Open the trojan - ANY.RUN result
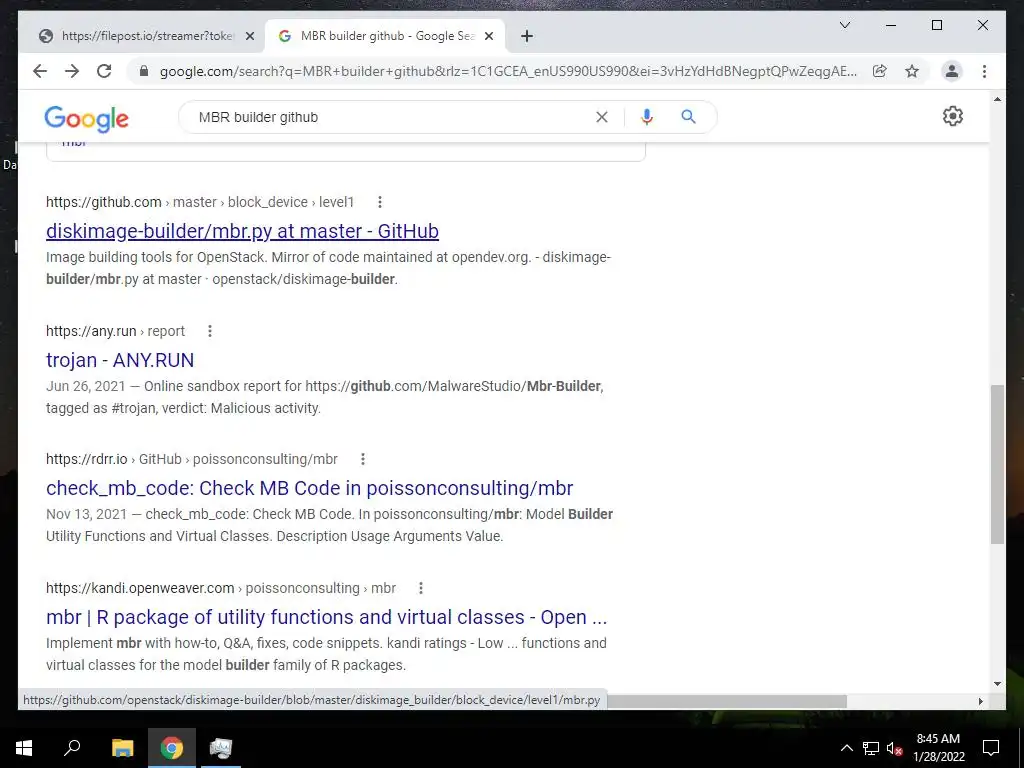 point(120,360)
